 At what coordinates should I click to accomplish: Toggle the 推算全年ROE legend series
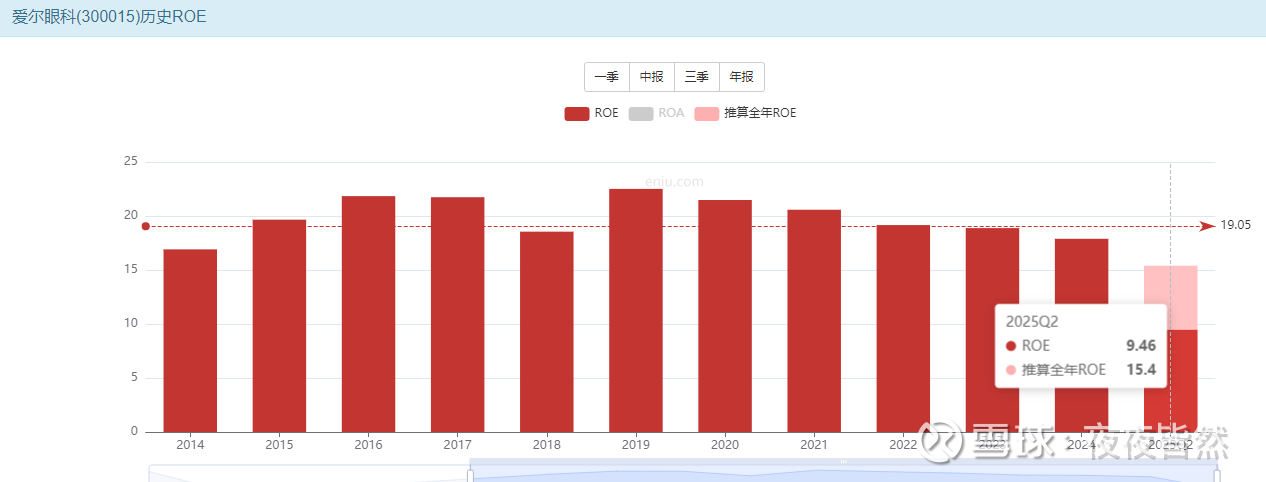click(x=746, y=113)
